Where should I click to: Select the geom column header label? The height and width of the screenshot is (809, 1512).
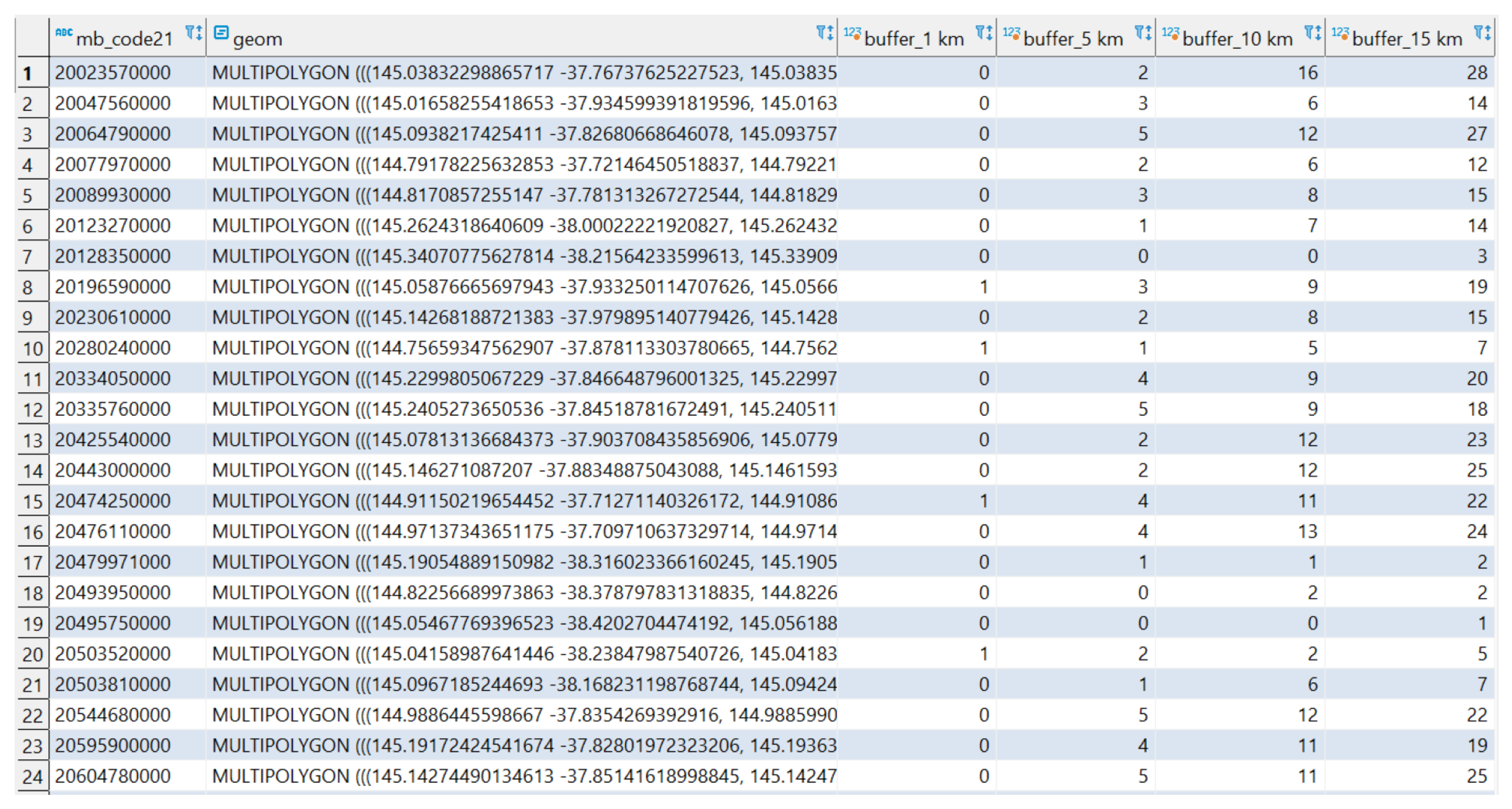(x=257, y=39)
